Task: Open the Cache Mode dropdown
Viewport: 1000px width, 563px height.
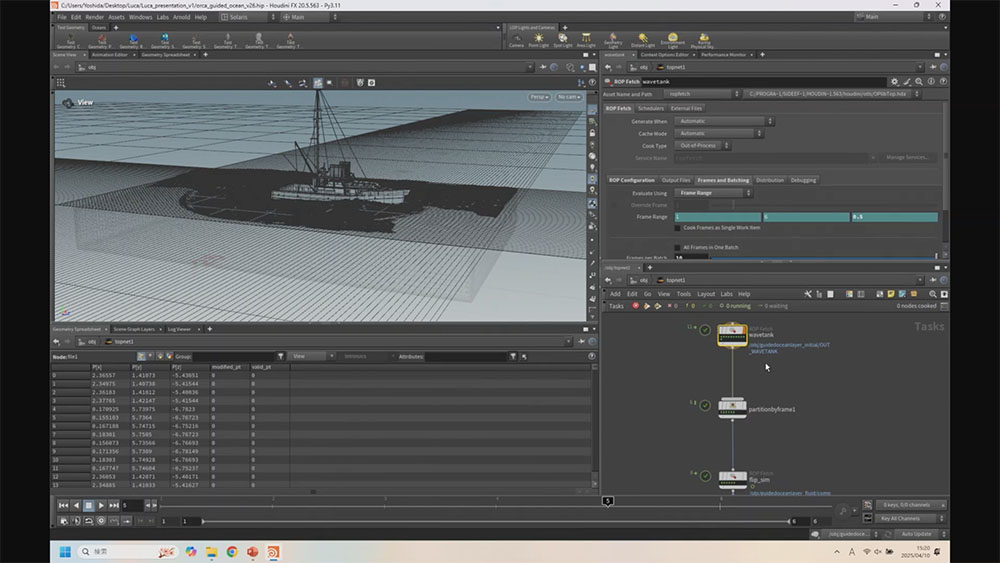Action: coord(718,133)
